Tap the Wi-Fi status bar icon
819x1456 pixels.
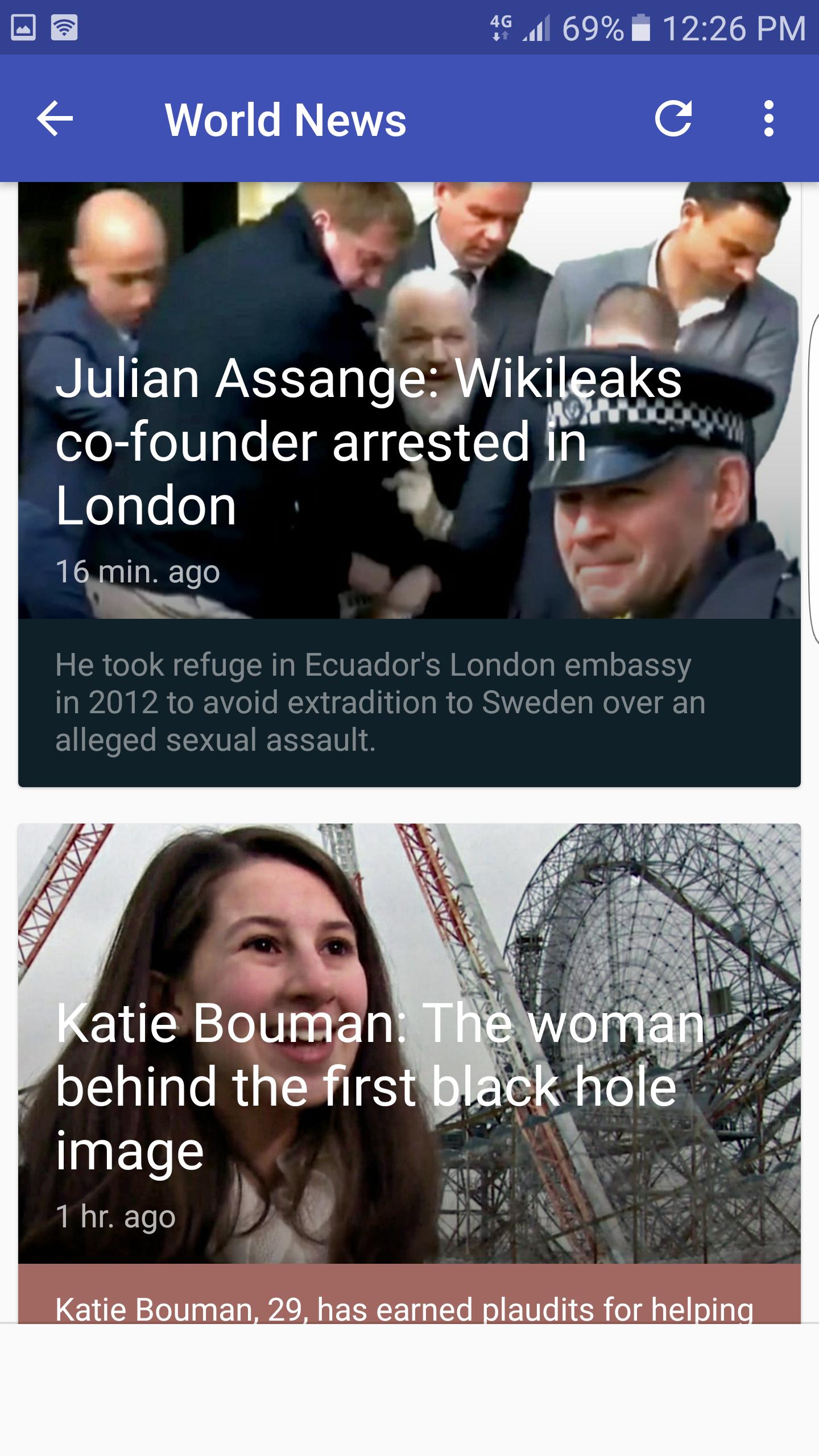click(64, 27)
